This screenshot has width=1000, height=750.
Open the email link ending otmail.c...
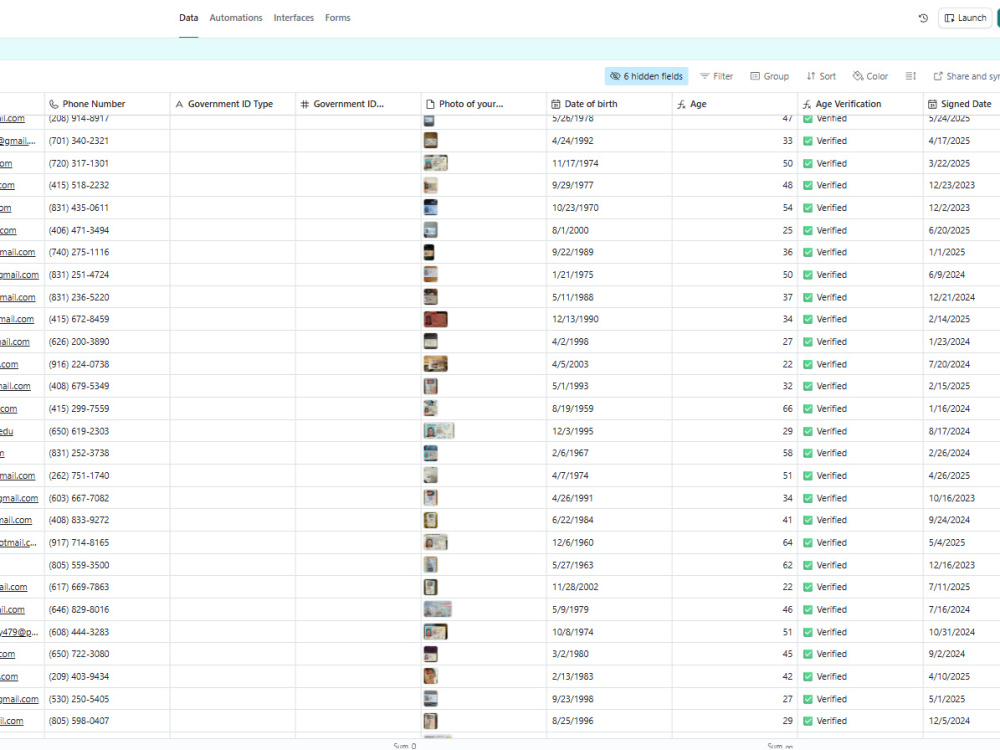tap(18, 543)
